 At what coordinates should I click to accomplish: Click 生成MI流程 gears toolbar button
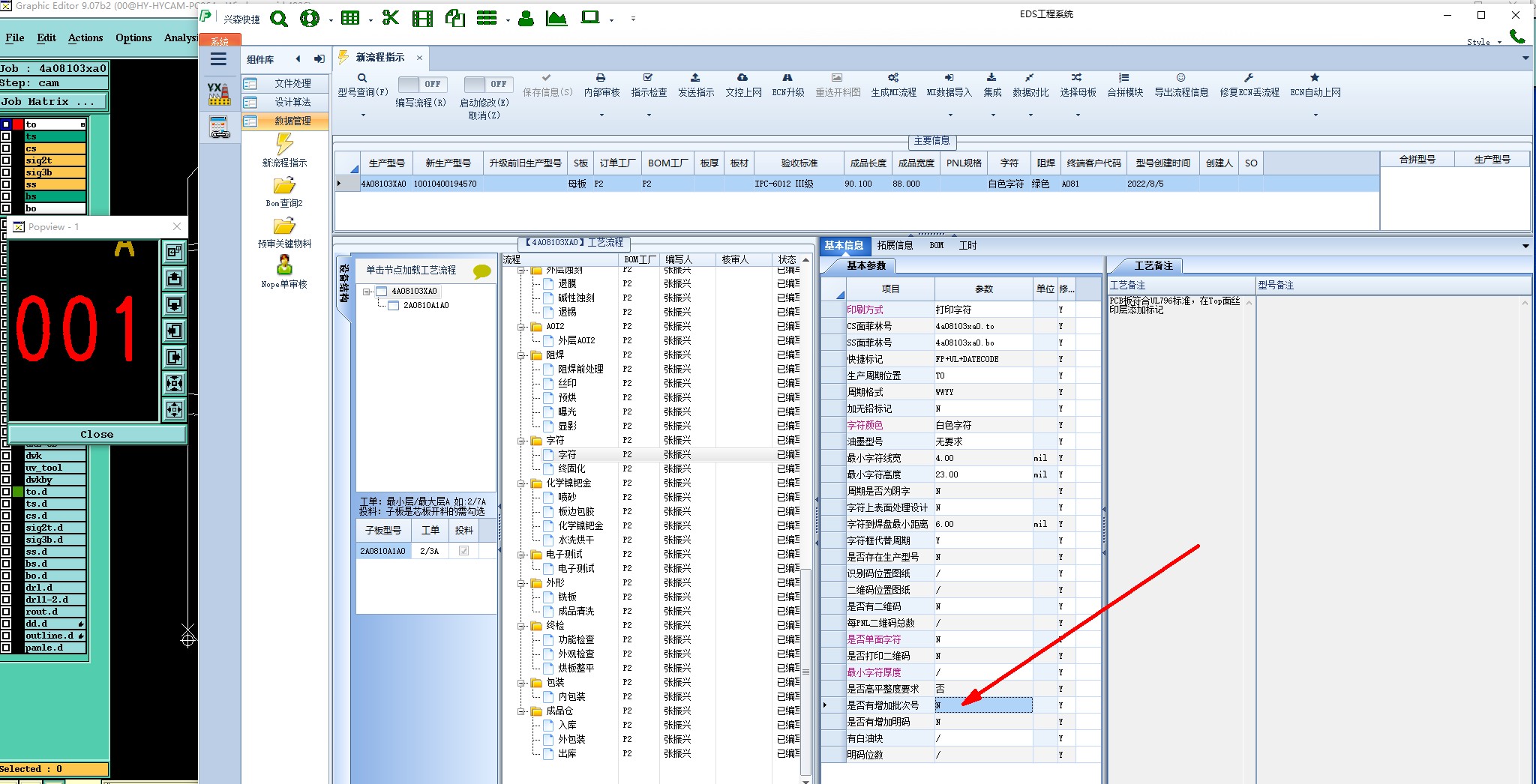(893, 85)
